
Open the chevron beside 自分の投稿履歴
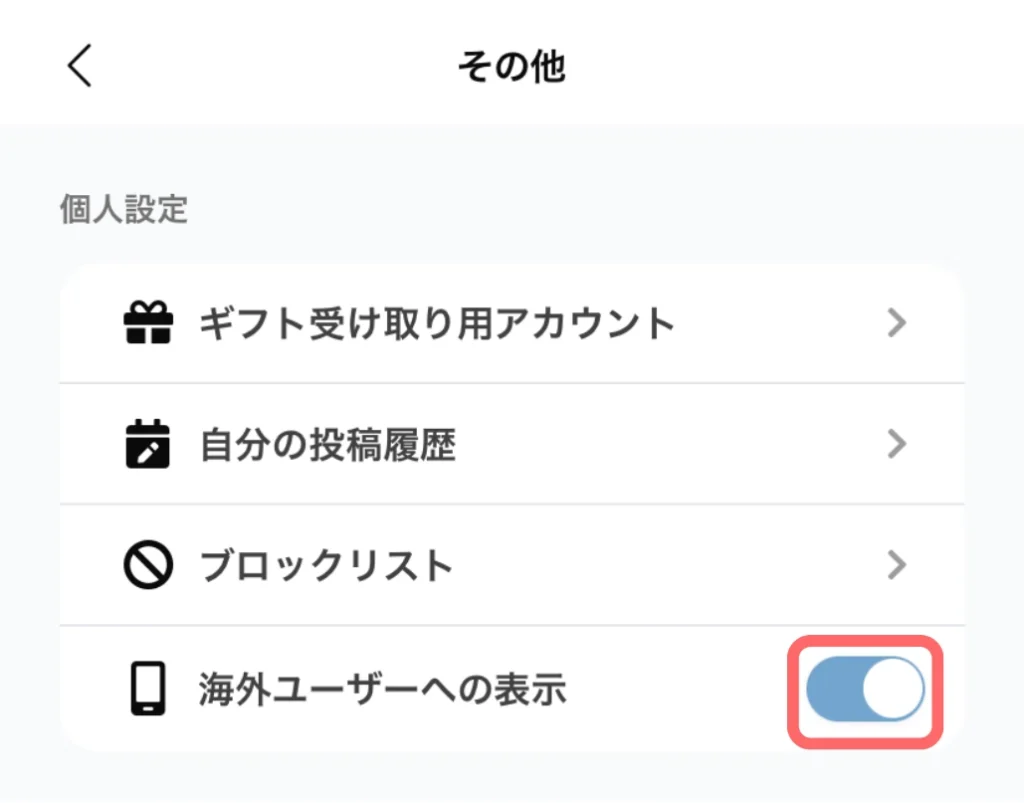[x=897, y=445]
